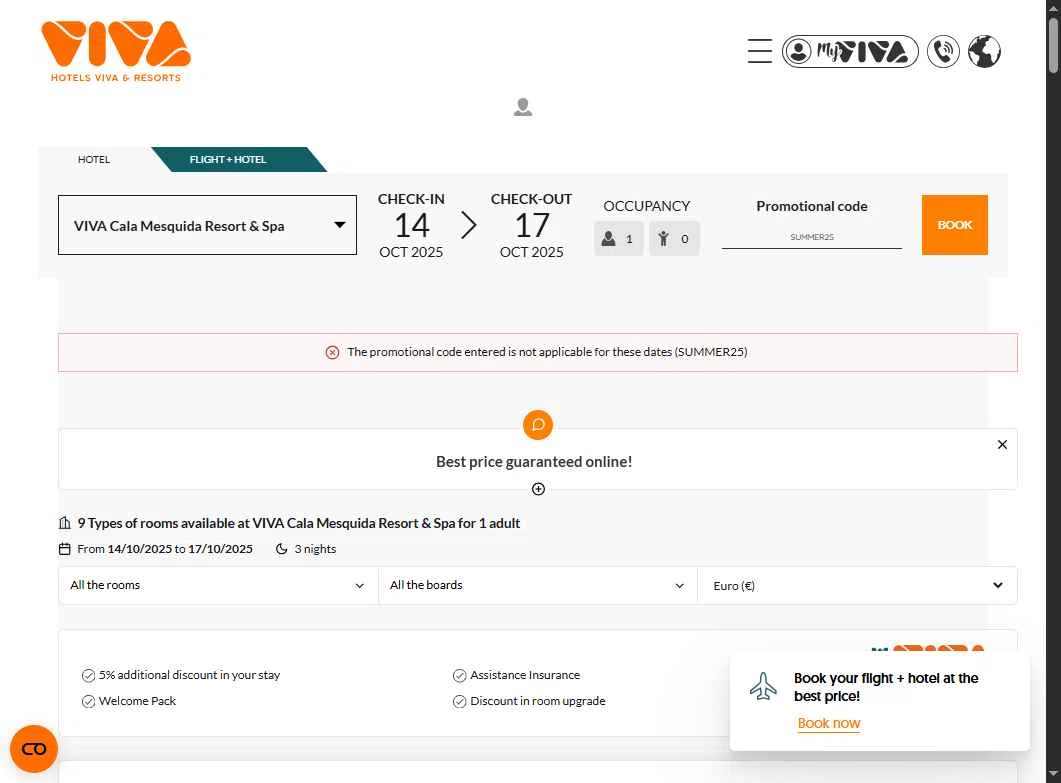The height and width of the screenshot is (783, 1061).
Task: Open the hamburger menu icon
Action: pyautogui.click(x=759, y=51)
